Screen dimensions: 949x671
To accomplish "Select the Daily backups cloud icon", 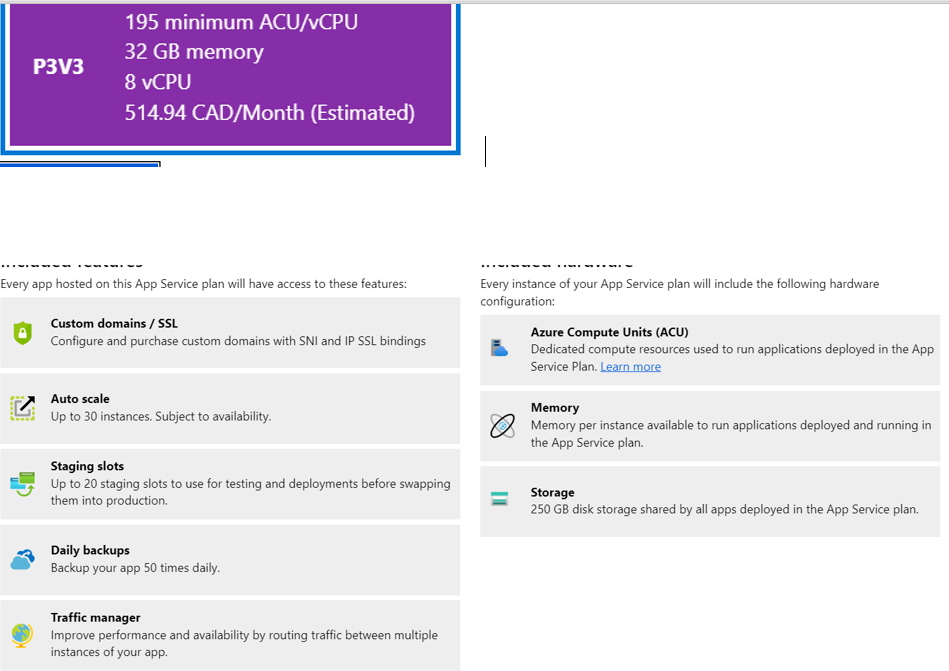I will click(x=22, y=559).
